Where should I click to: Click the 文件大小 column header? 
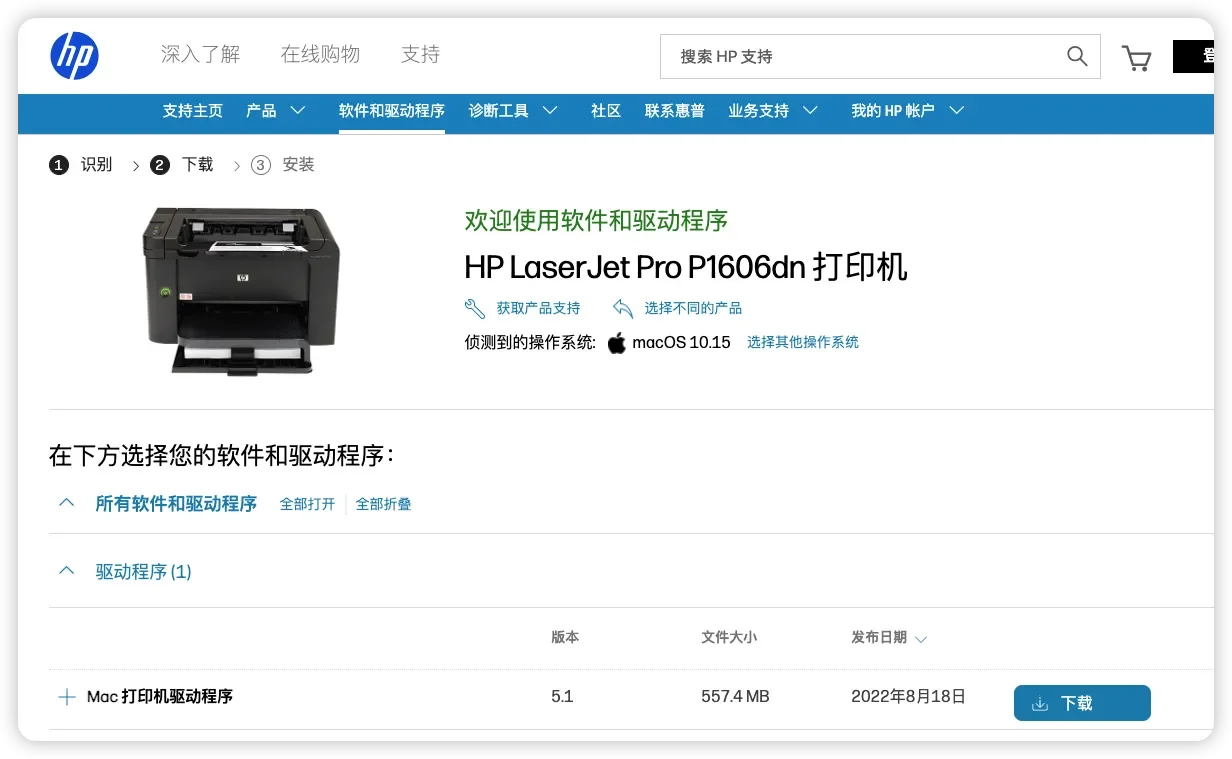[x=729, y=637]
